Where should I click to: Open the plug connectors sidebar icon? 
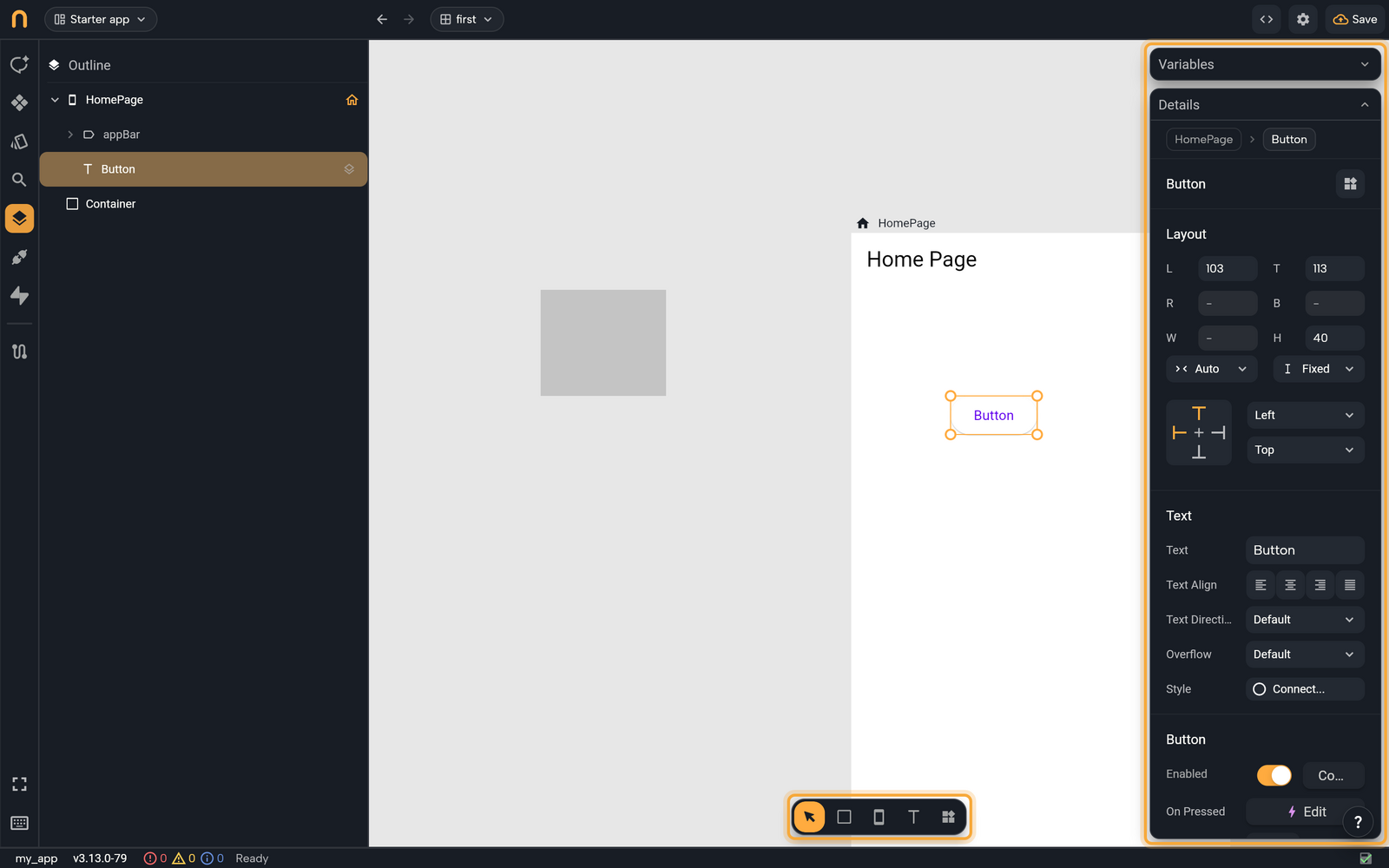click(19, 257)
